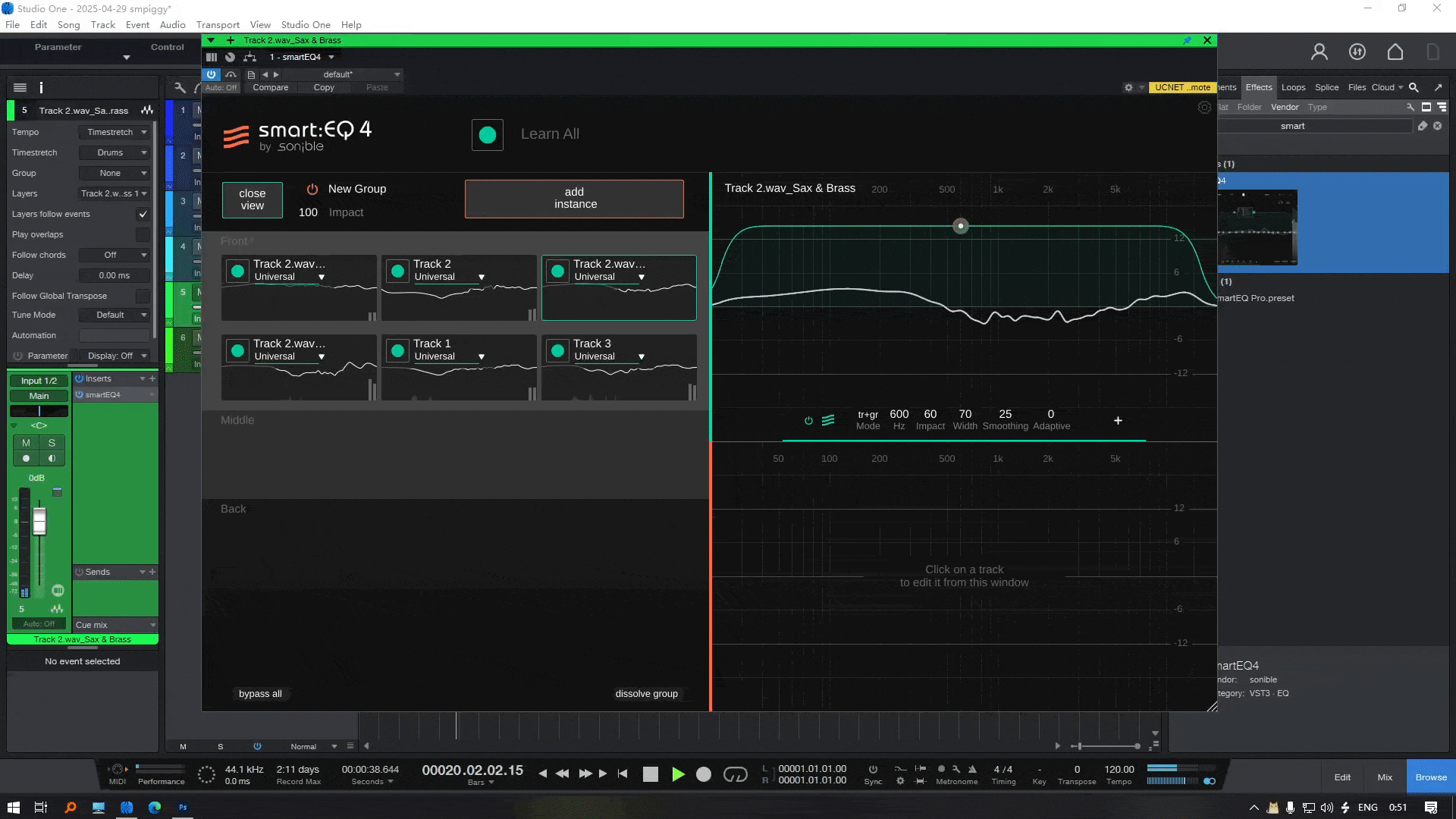Open the Track 1 Universal profile dropdown

coord(450,357)
